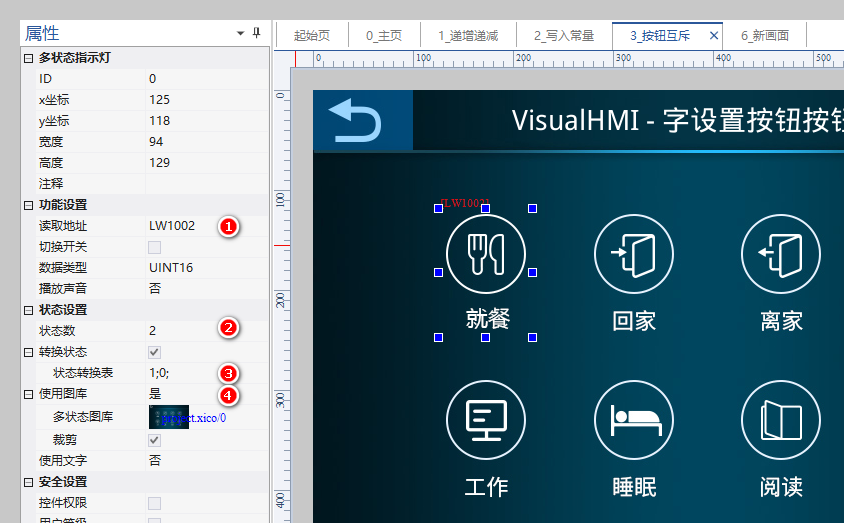Close the 3_按钮互斥 tab
Screen dimensions: 844x523
click(714, 36)
